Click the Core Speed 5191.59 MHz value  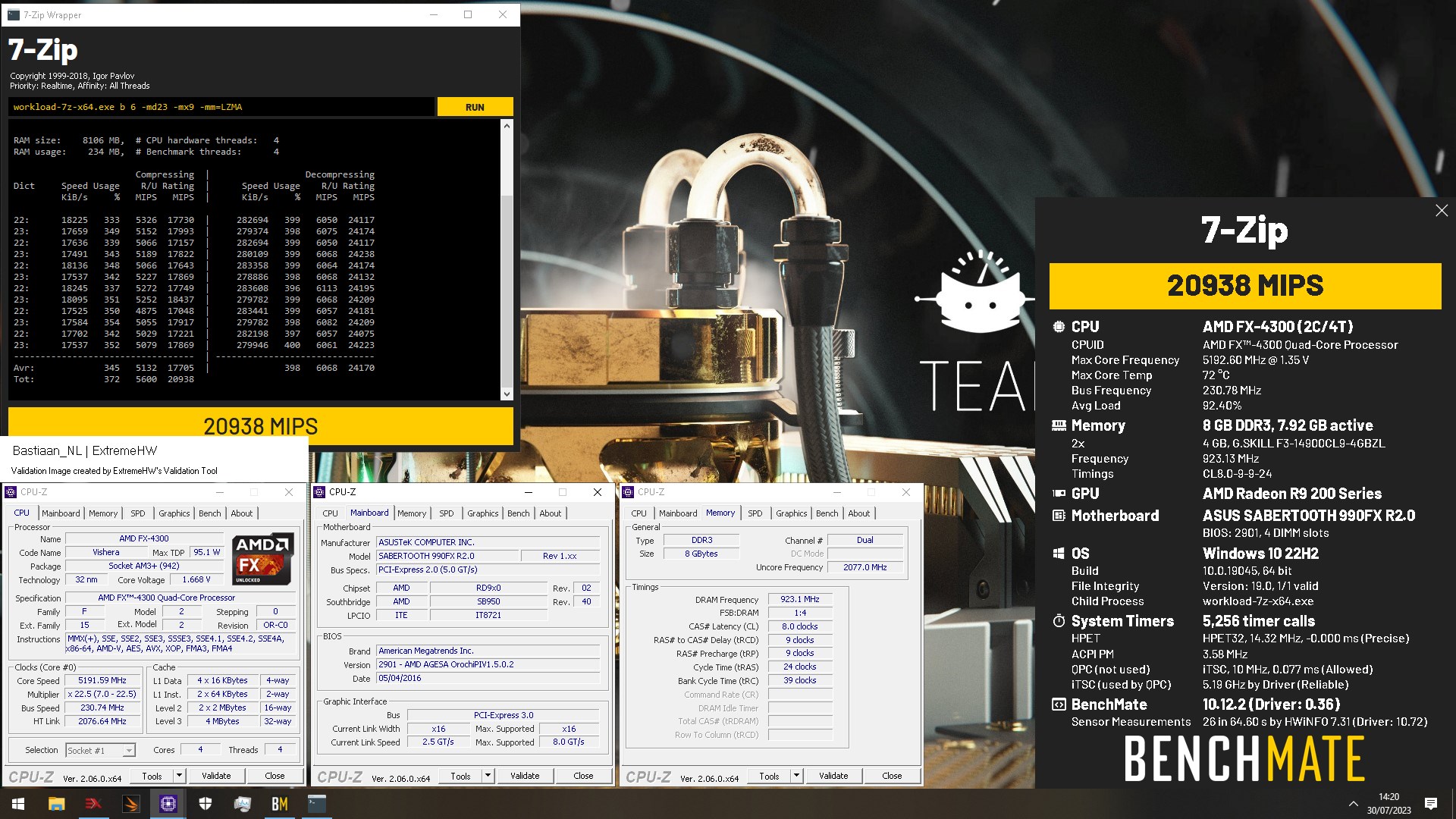click(x=102, y=681)
